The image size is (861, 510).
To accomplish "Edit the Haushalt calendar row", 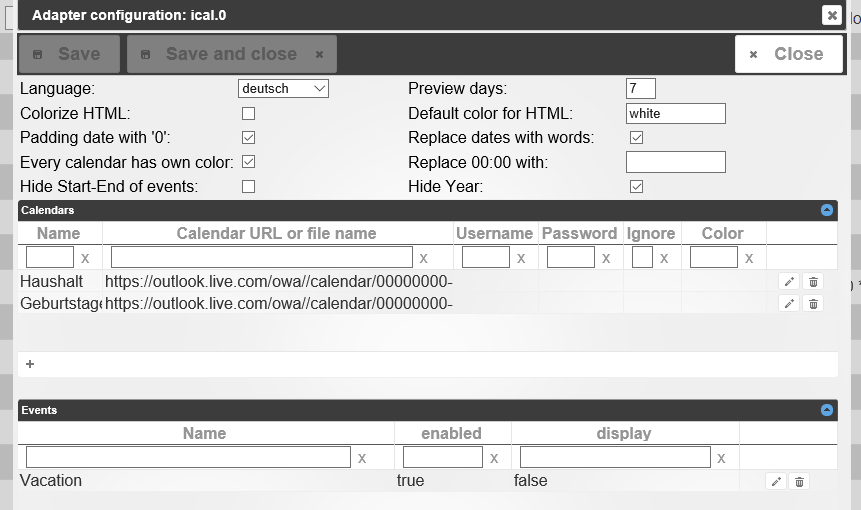I will click(x=789, y=282).
